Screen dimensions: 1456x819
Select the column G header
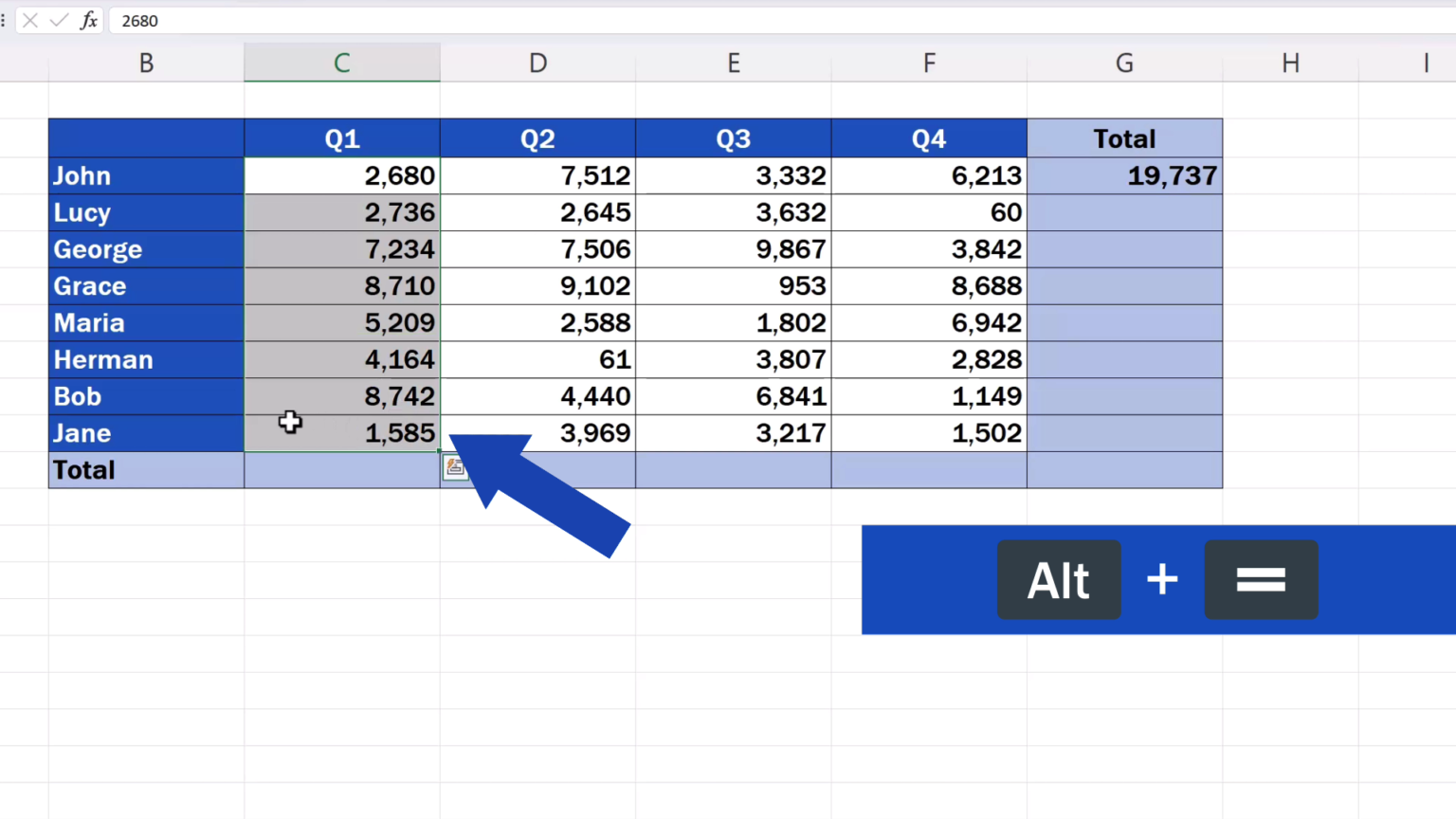[x=1124, y=62]
